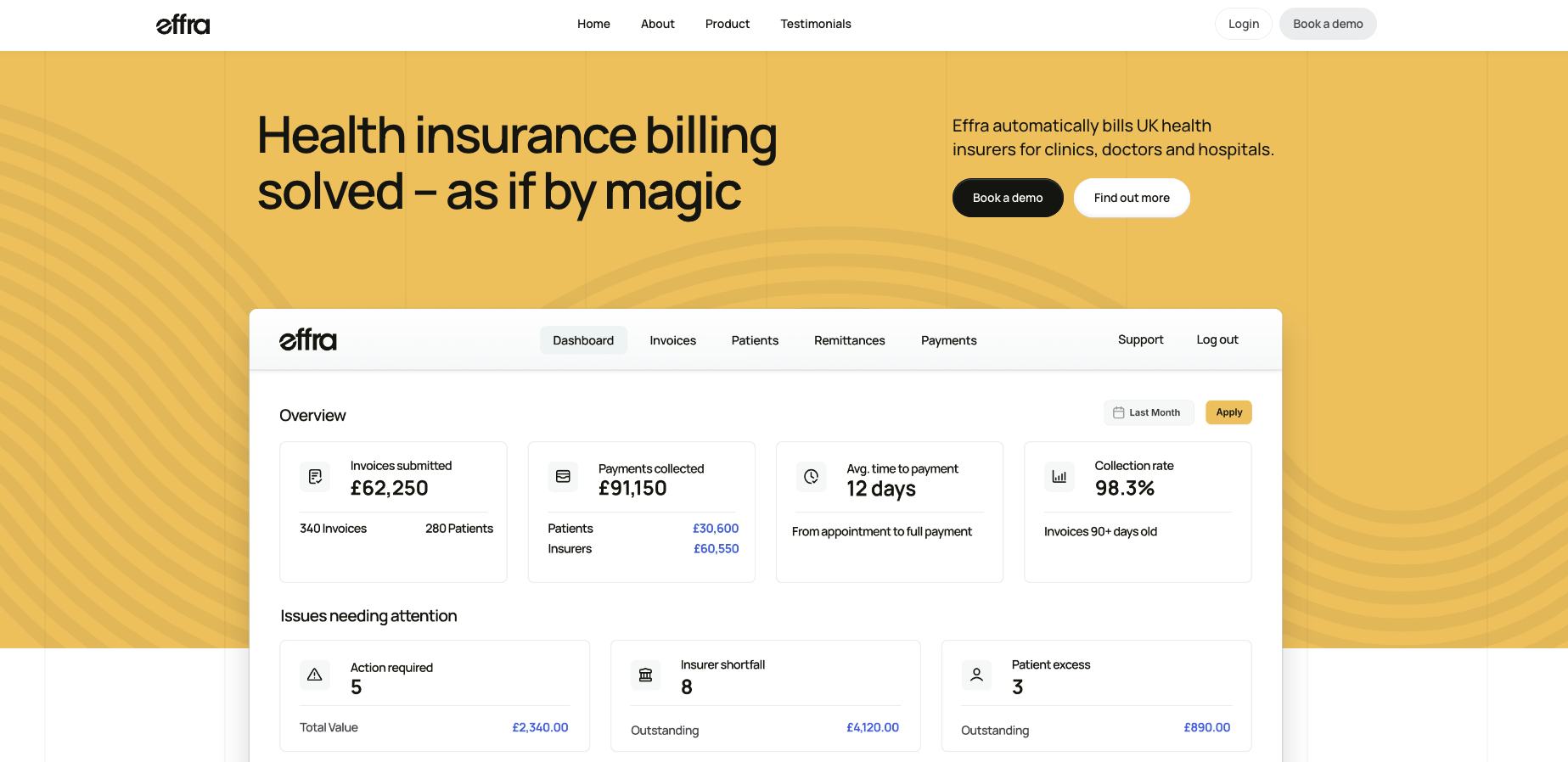Screen dimensions: 1568x762
Task: Click the Issues needing attention heading
Action: pos(368,616)
